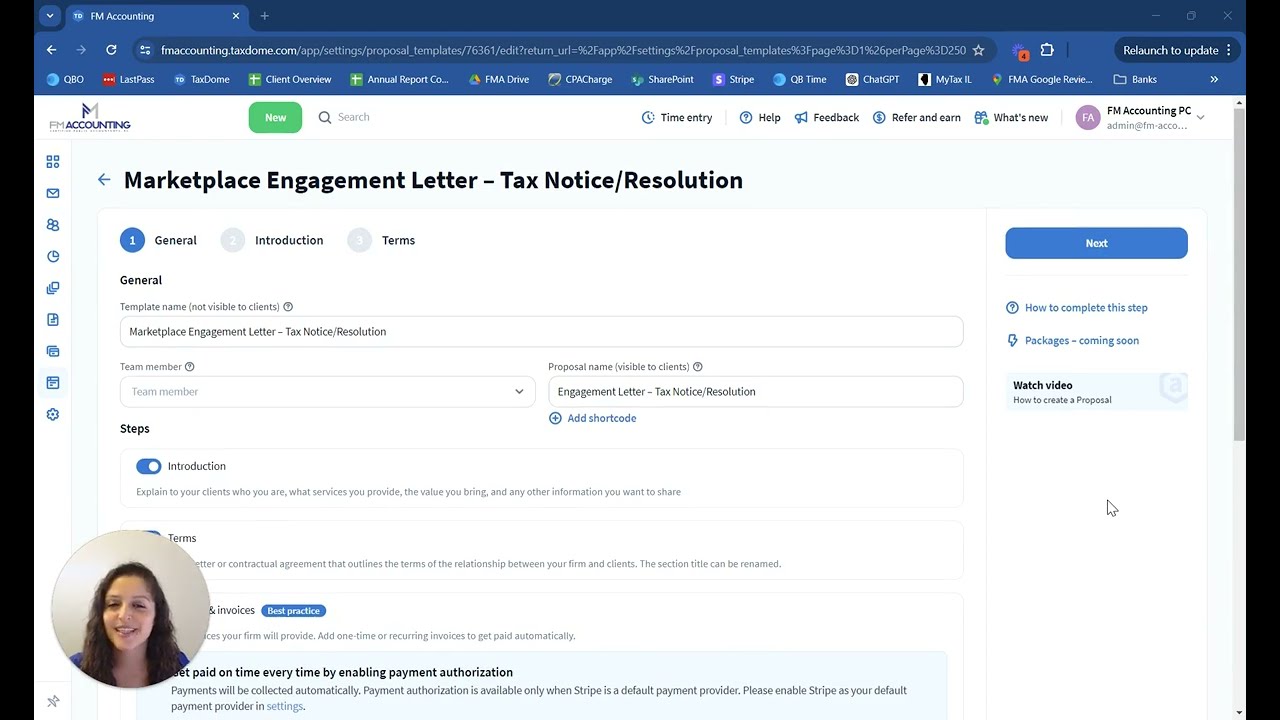Open What's new
This screenshot has height=720, width=1280.
[x=1011, y=118]
